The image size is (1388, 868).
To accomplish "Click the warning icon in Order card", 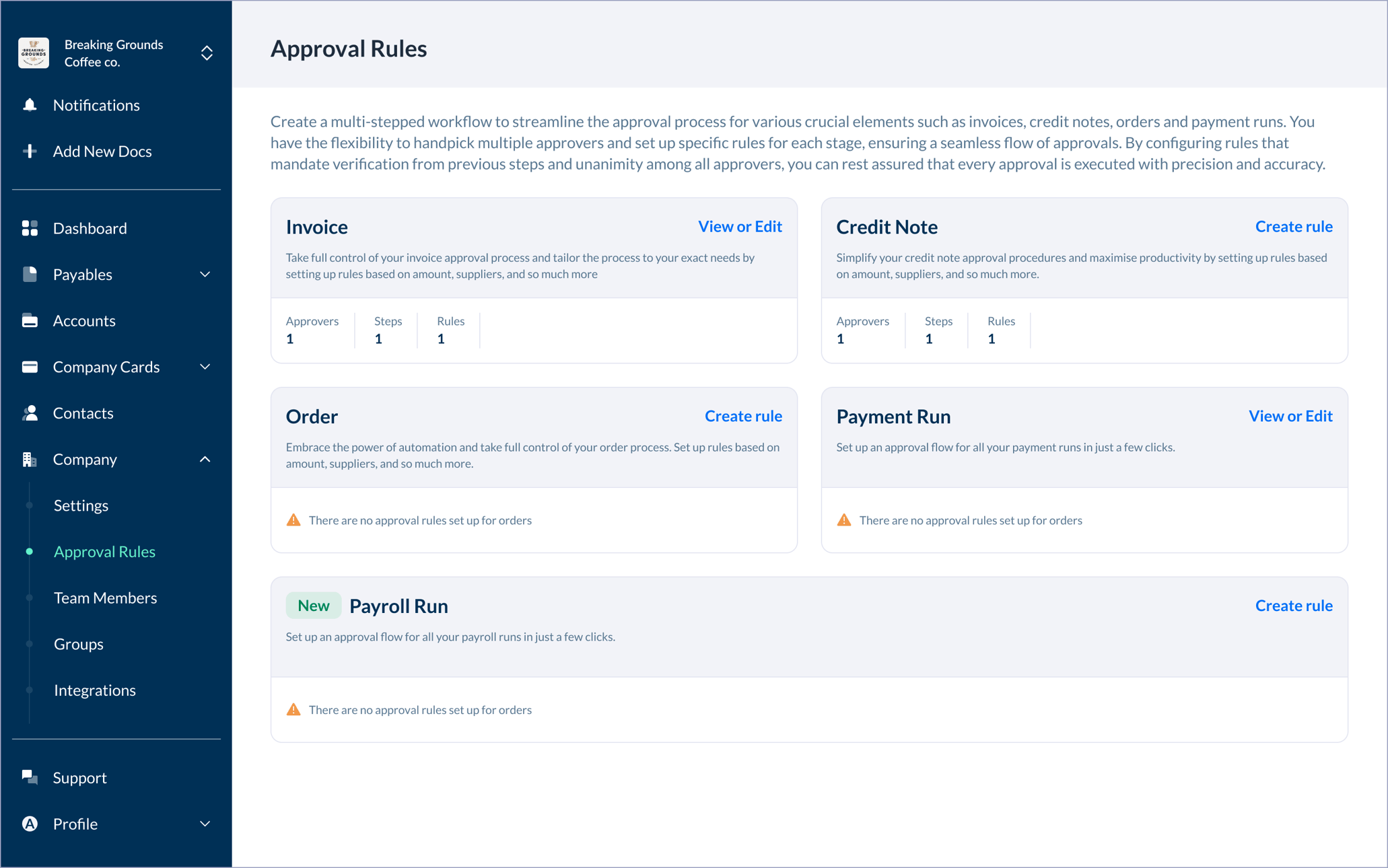I will 293,520.
